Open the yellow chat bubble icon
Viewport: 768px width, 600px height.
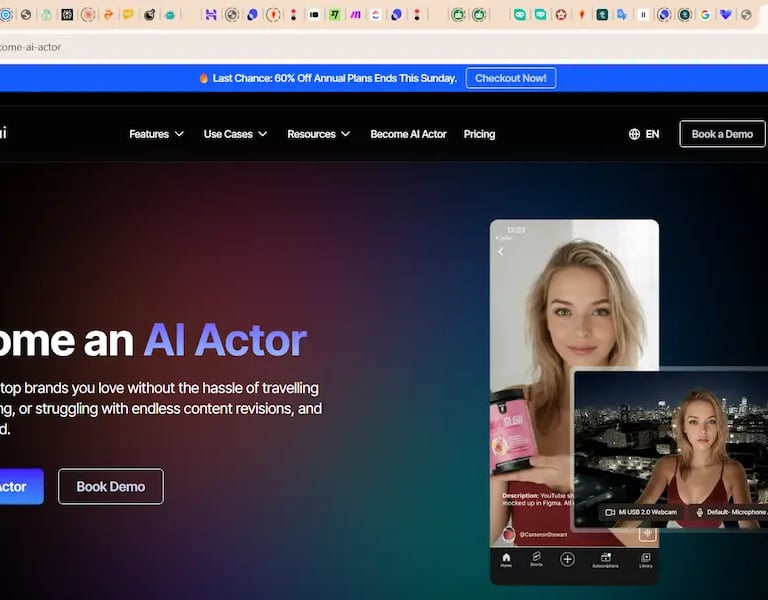click(128, 15)
